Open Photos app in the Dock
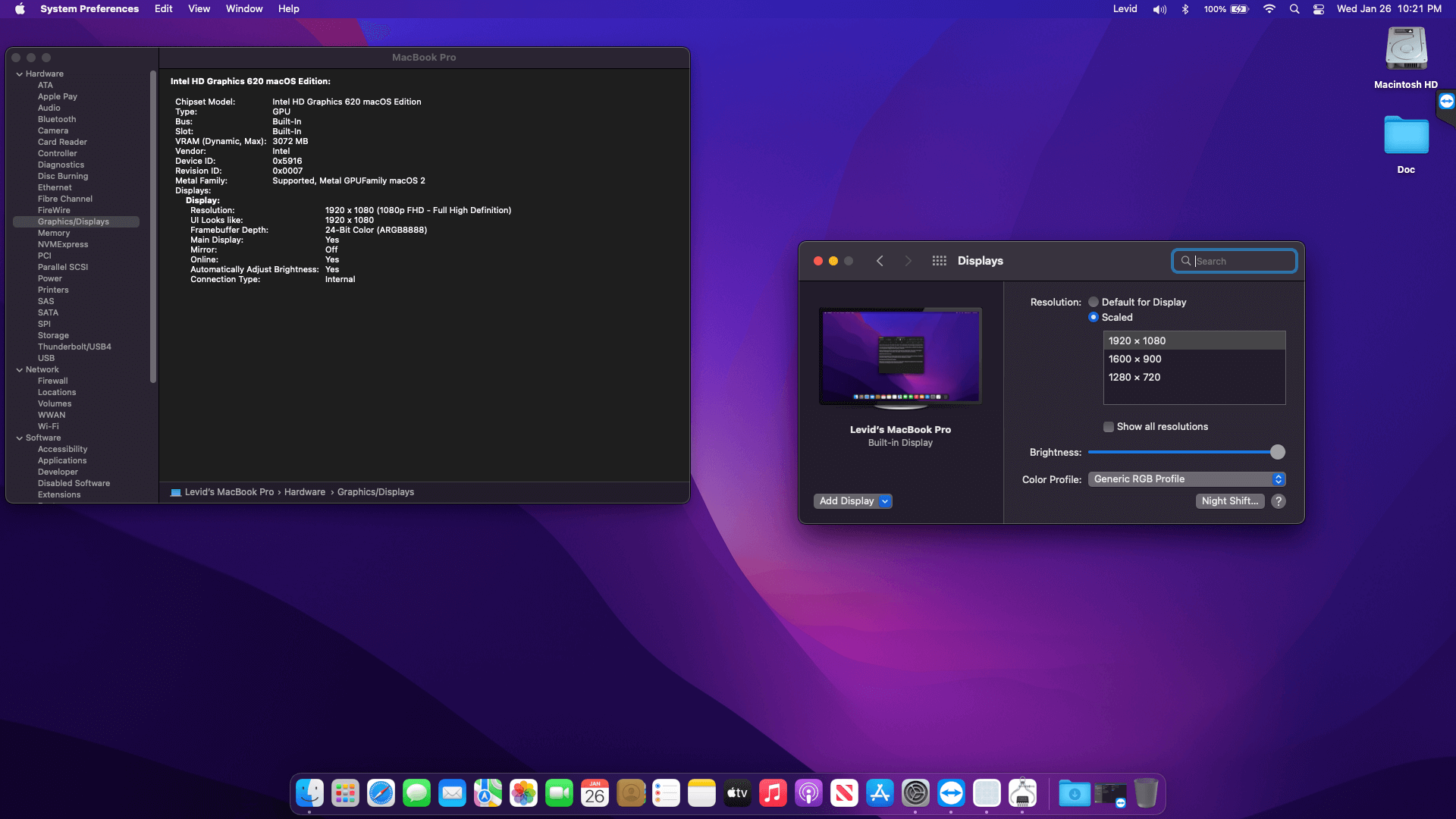1456x819 pixels. pyautogui.click(x=523, y=793)
